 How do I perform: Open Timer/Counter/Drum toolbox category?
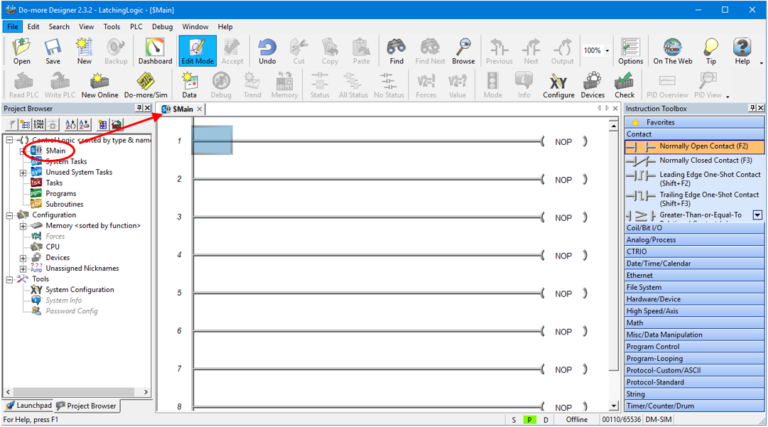coord(694,406)
